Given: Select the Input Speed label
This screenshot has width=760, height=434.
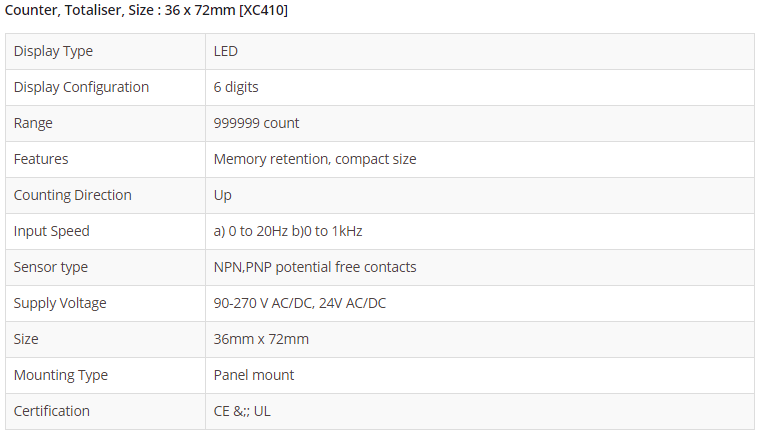Looking at the screenshot, I should pyautogui.click(x=51, y=231).
